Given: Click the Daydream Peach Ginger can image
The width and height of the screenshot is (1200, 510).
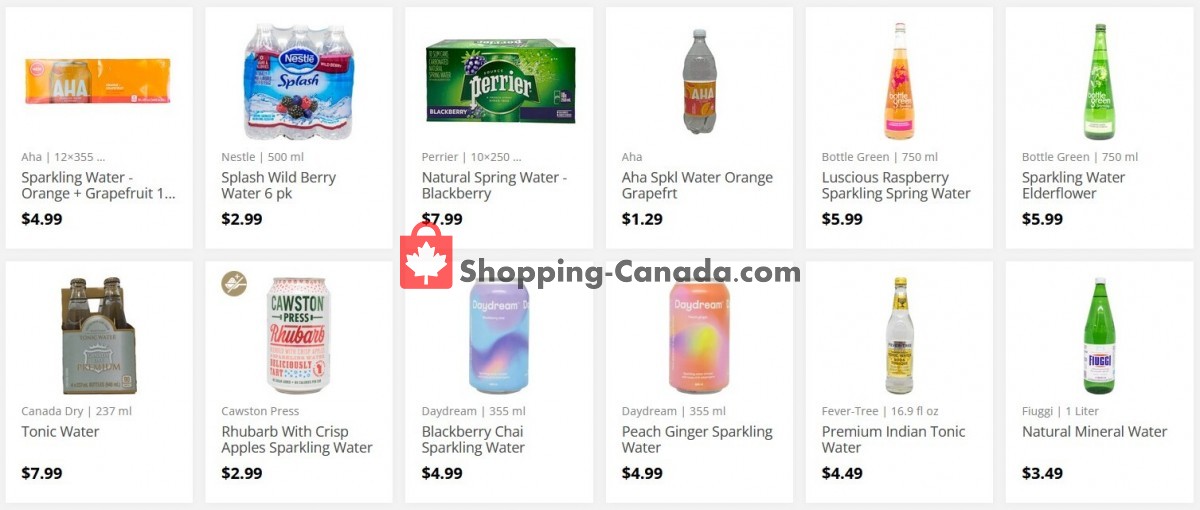Looking at the screenshot, I should [x=699, y=336].
